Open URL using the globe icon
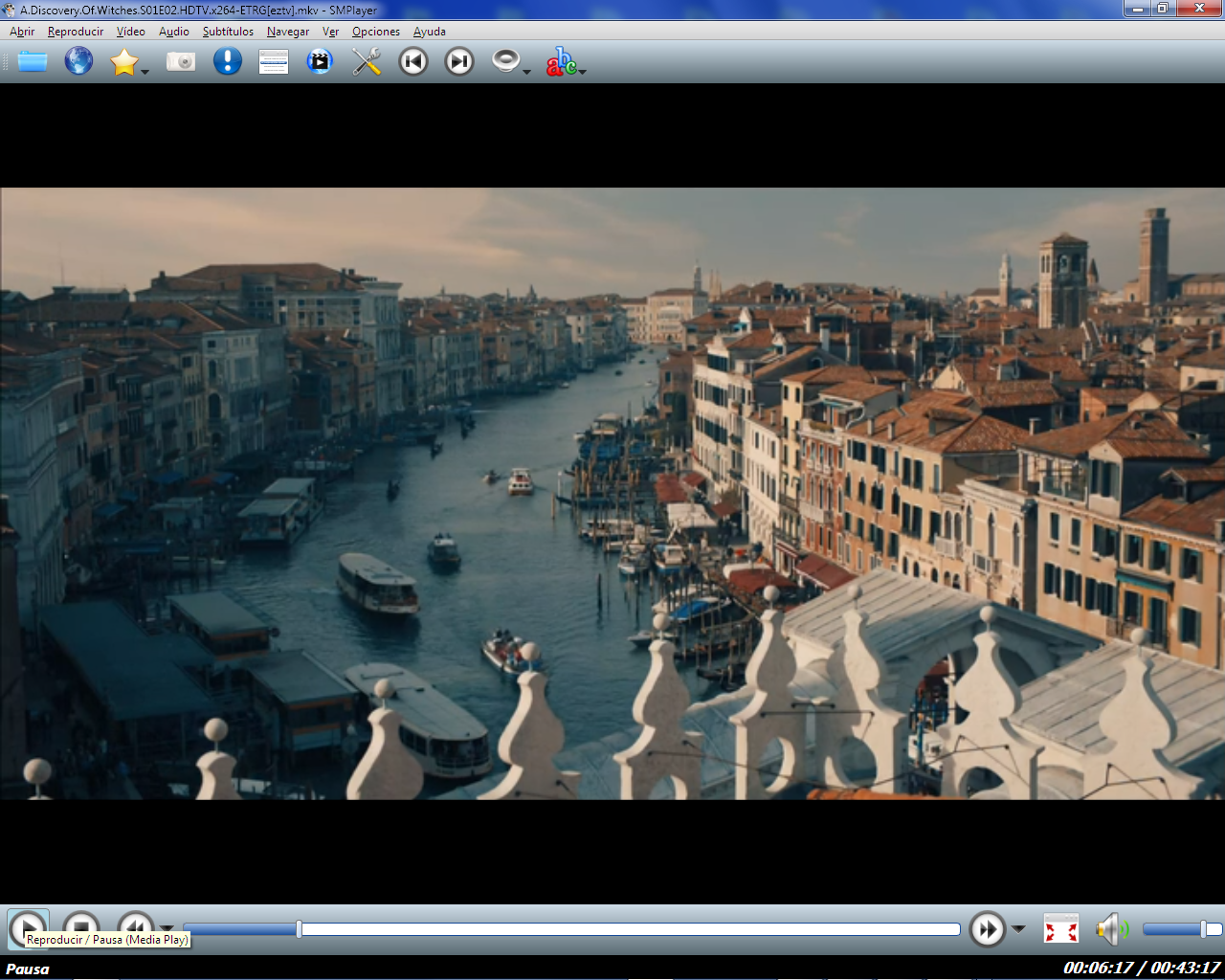Image resolution: width=1225 pixels, height=980 pixels. pyautogui.click(x=78, y=62)
